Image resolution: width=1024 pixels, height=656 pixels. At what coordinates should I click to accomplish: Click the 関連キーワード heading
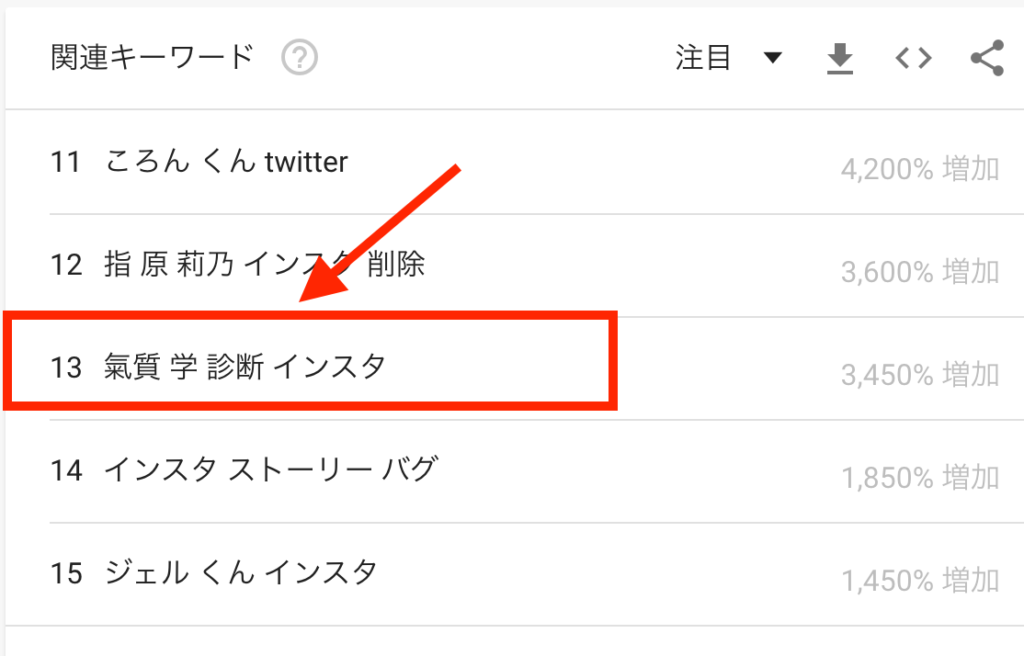(x=152, y=57)
